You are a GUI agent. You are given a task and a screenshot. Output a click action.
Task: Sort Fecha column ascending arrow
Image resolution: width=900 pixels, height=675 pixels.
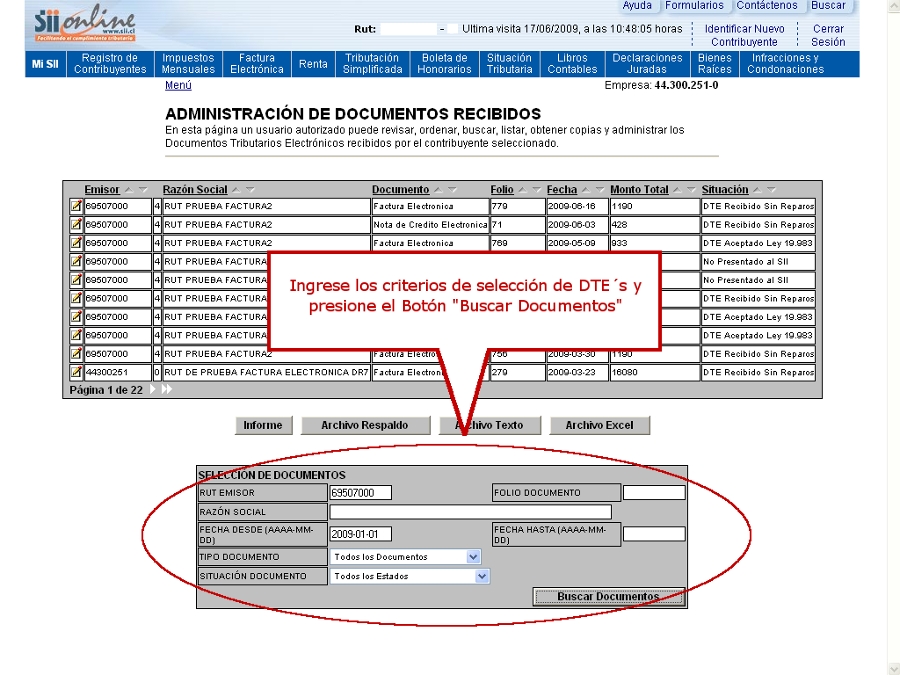click(586, 189)
